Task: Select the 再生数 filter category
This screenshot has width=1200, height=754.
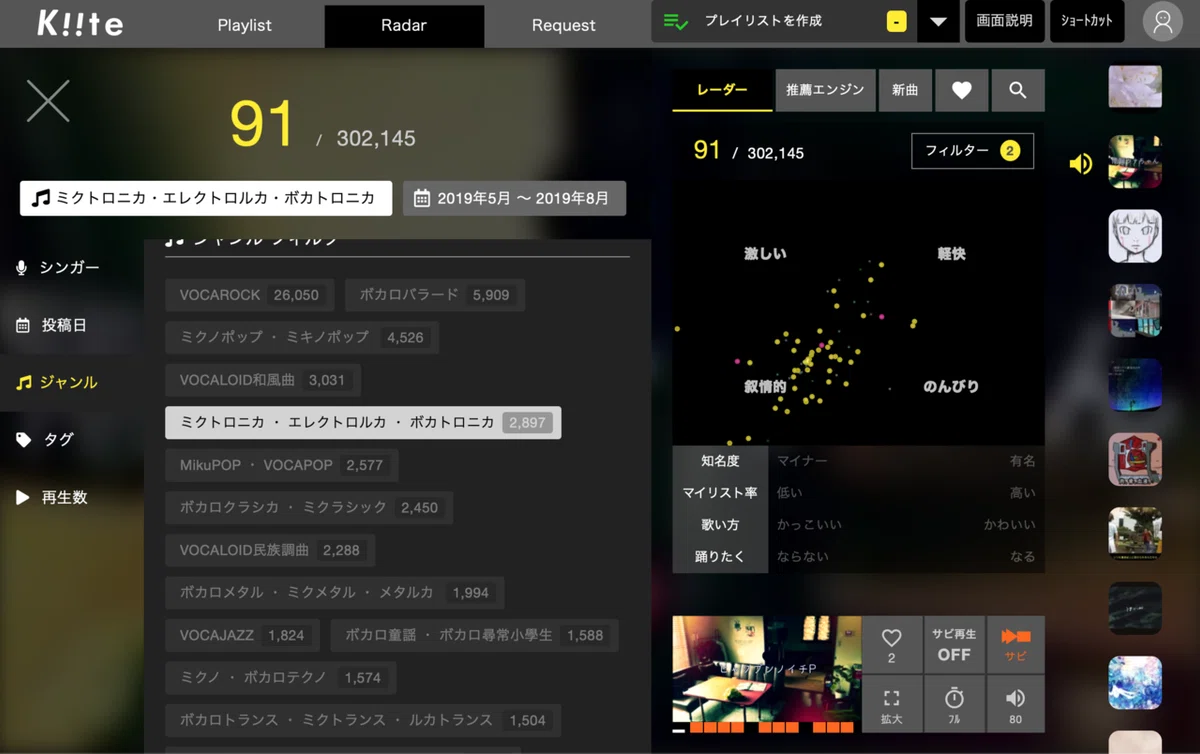Action: coord(52,497)
